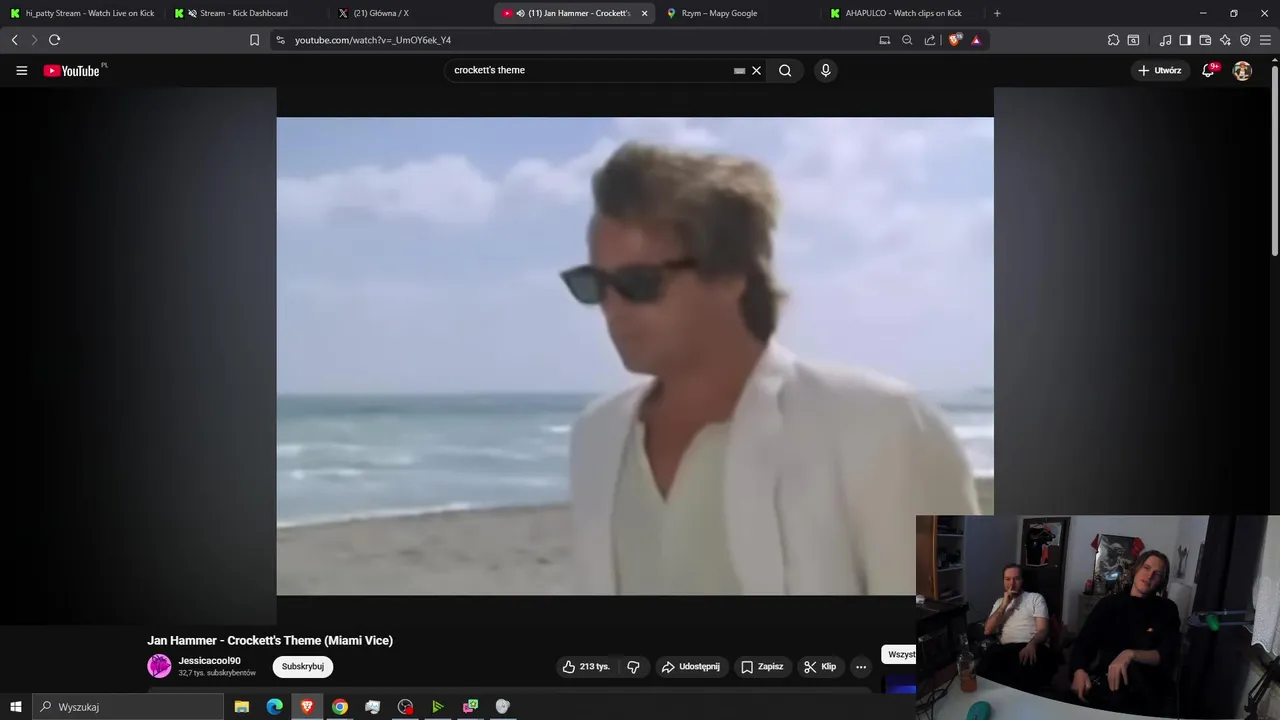Focus the YouTube search field
1280x720 pixels.
(590, 70)
